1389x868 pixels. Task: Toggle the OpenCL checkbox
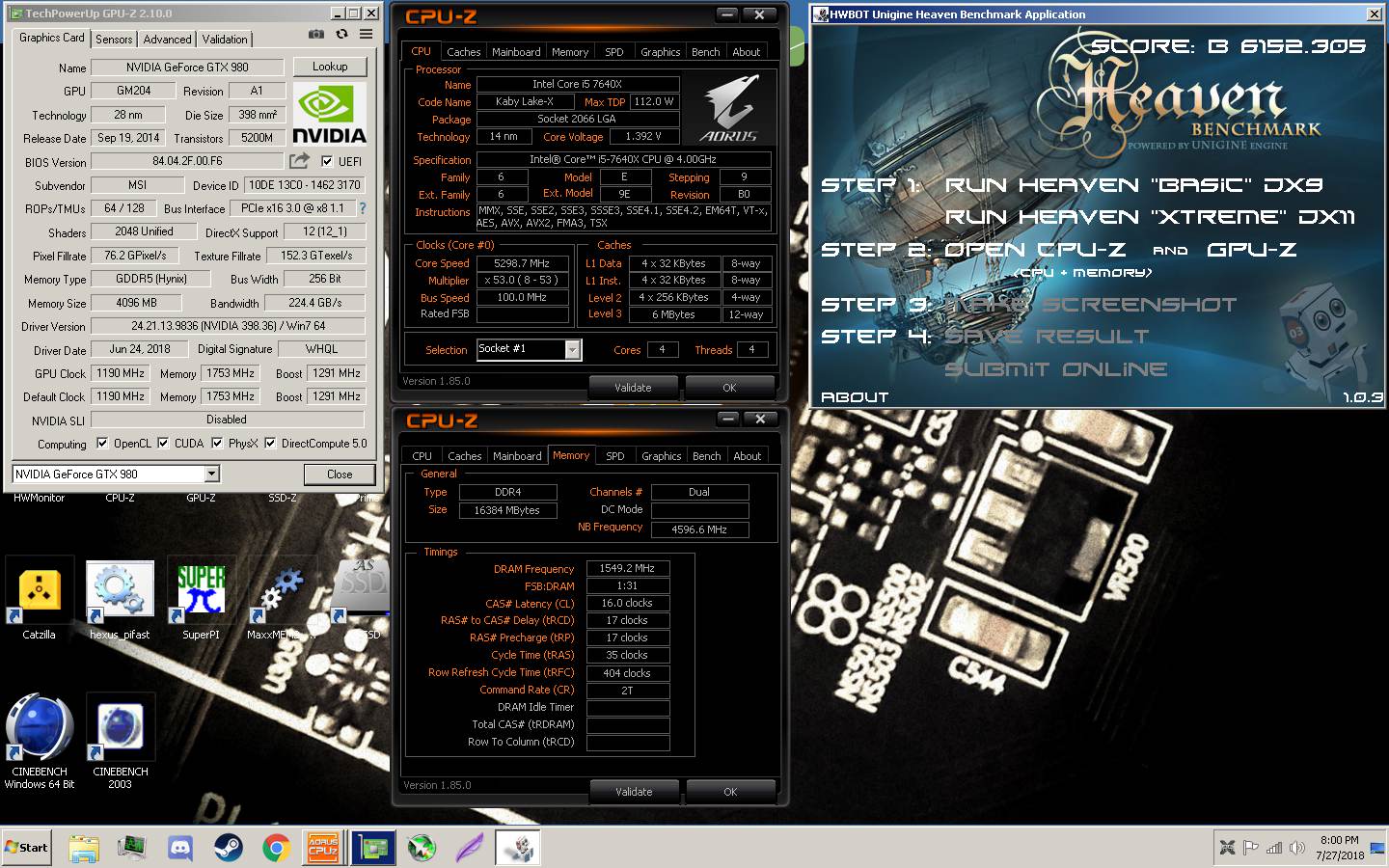point(102,443)
